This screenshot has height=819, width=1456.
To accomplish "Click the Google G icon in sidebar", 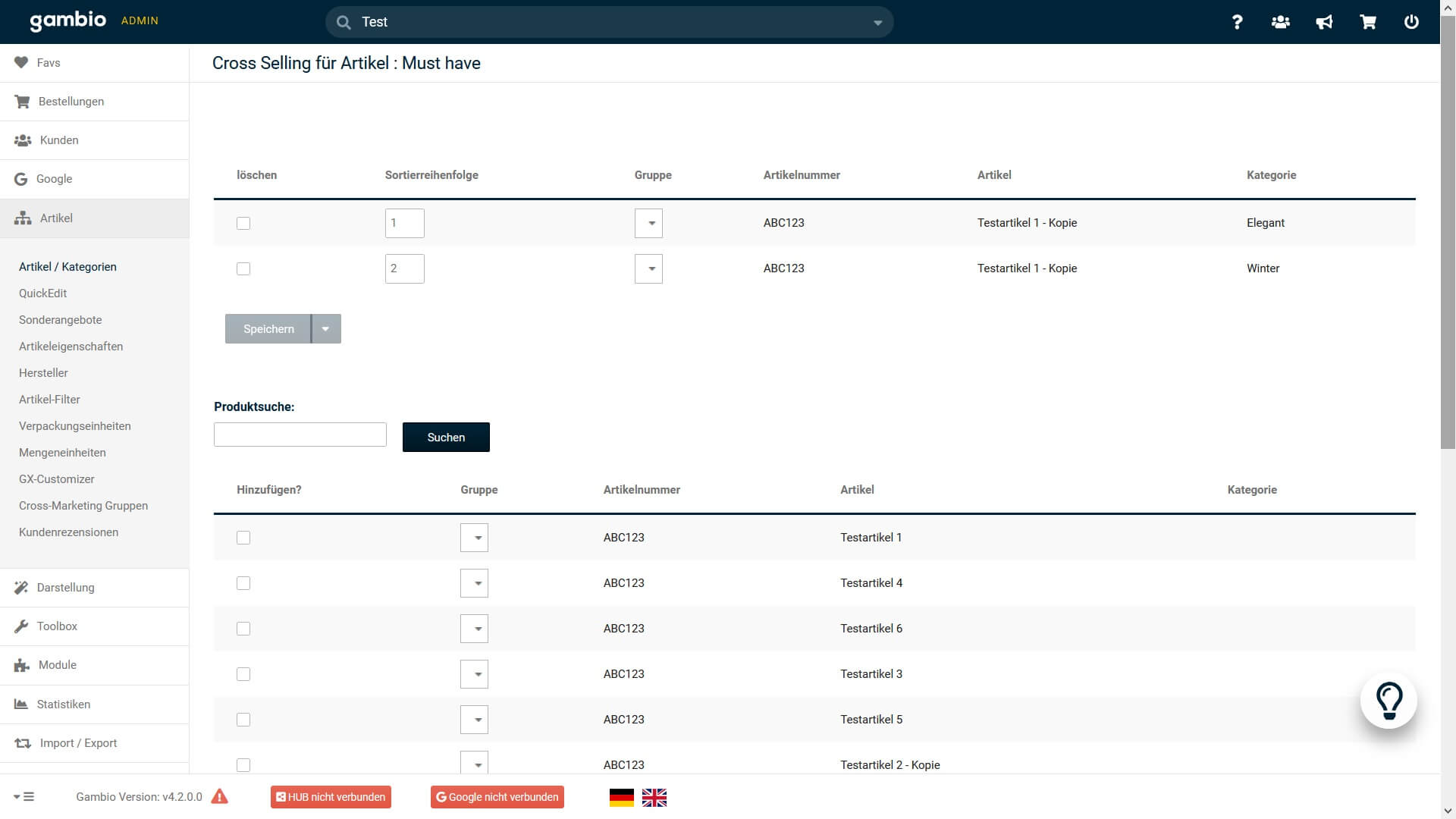I will point(21,179).
